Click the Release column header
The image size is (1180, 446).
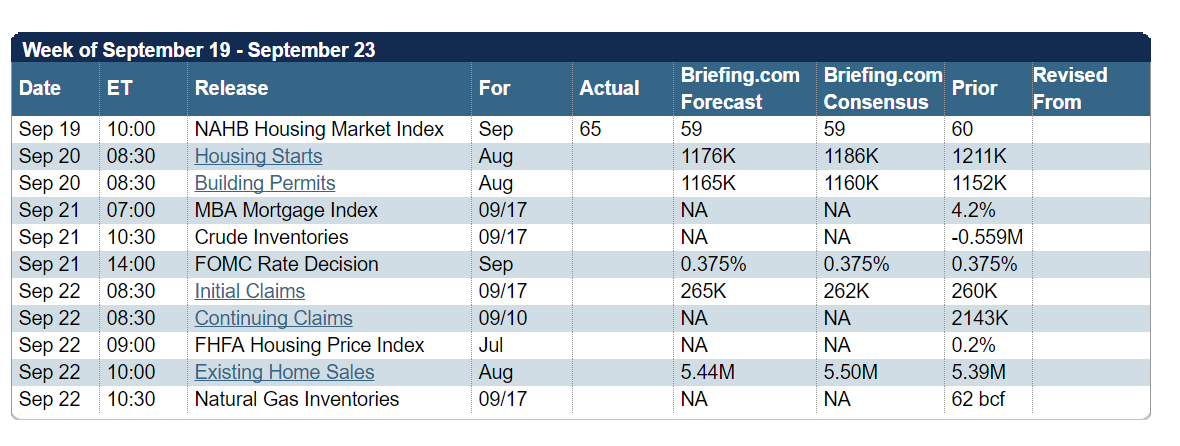231,88
